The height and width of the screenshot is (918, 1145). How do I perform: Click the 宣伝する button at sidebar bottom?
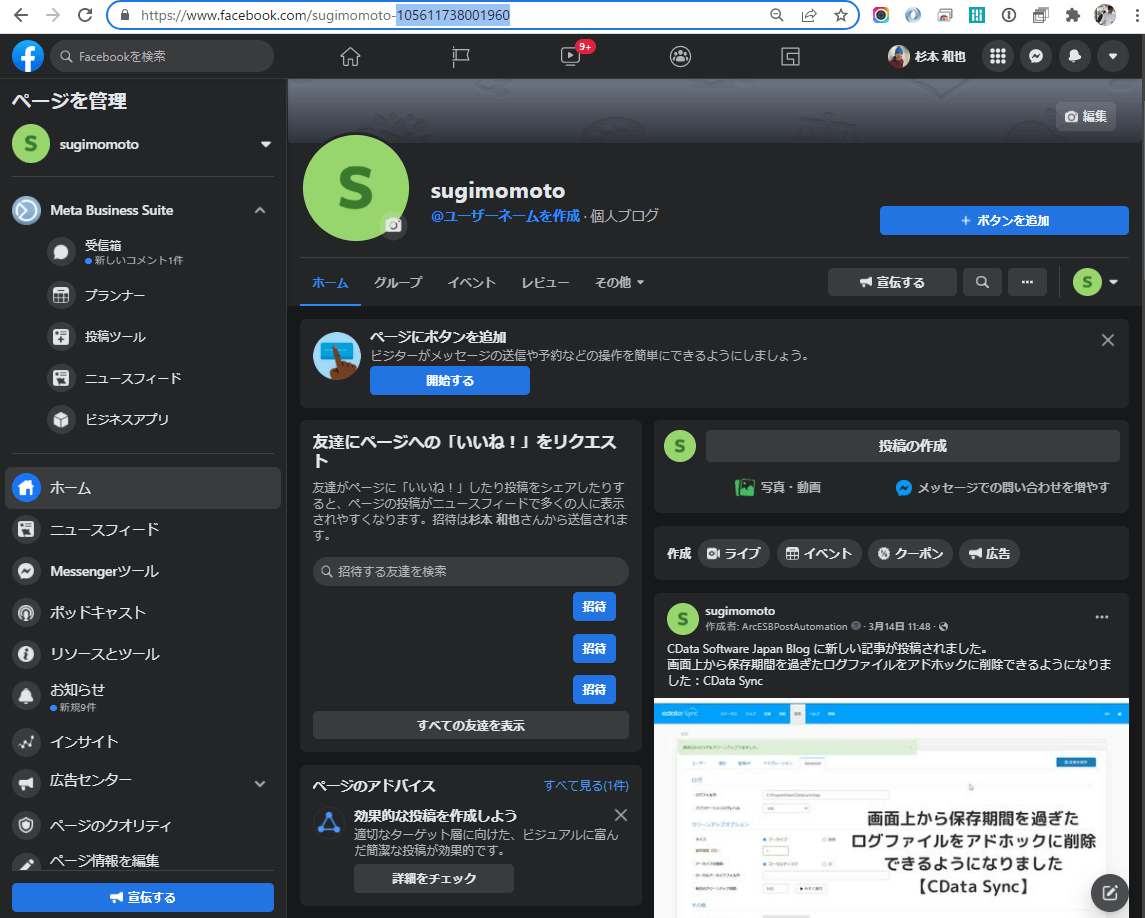coord(143,898)
